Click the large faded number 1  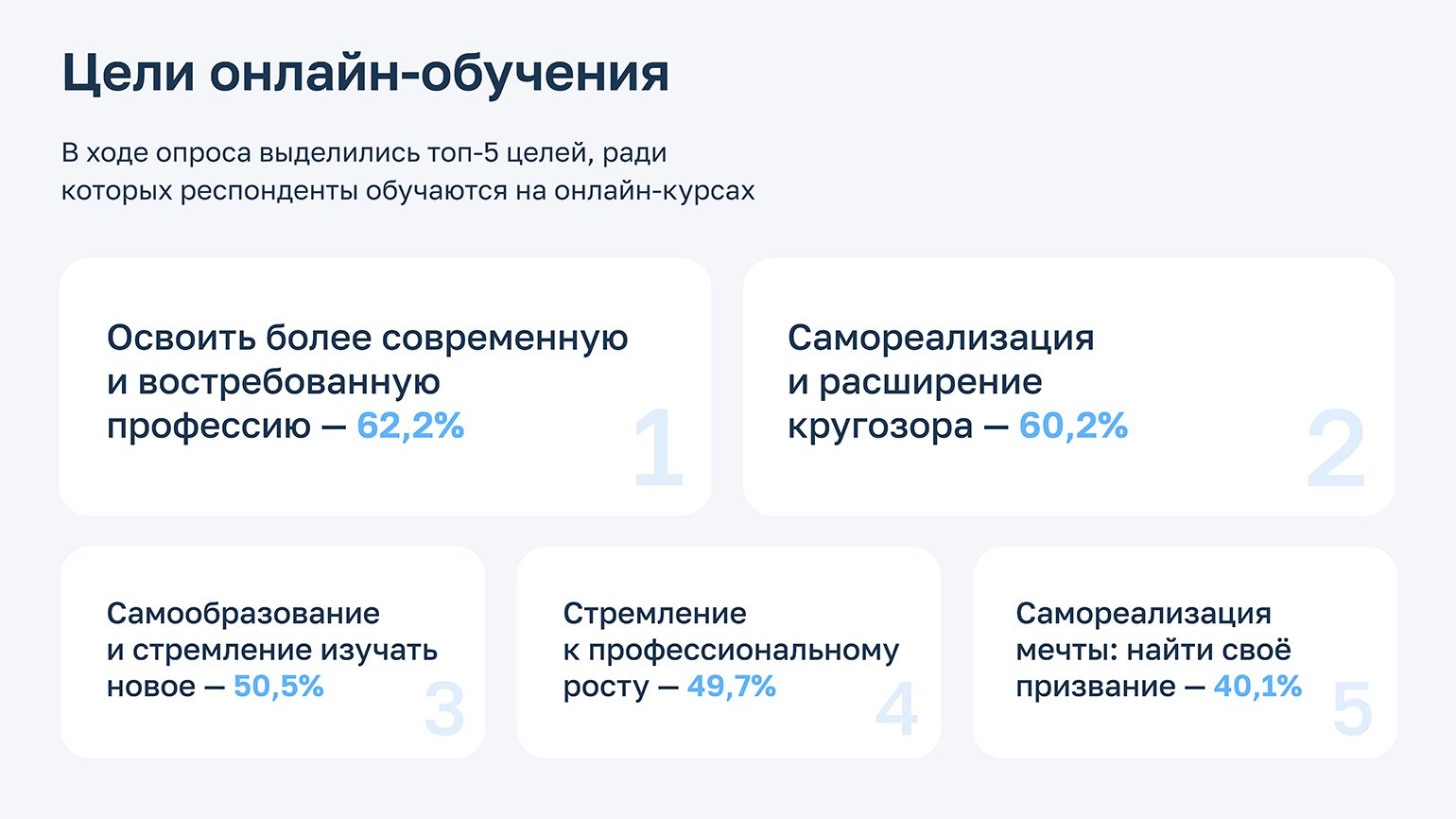click(658, 448)
